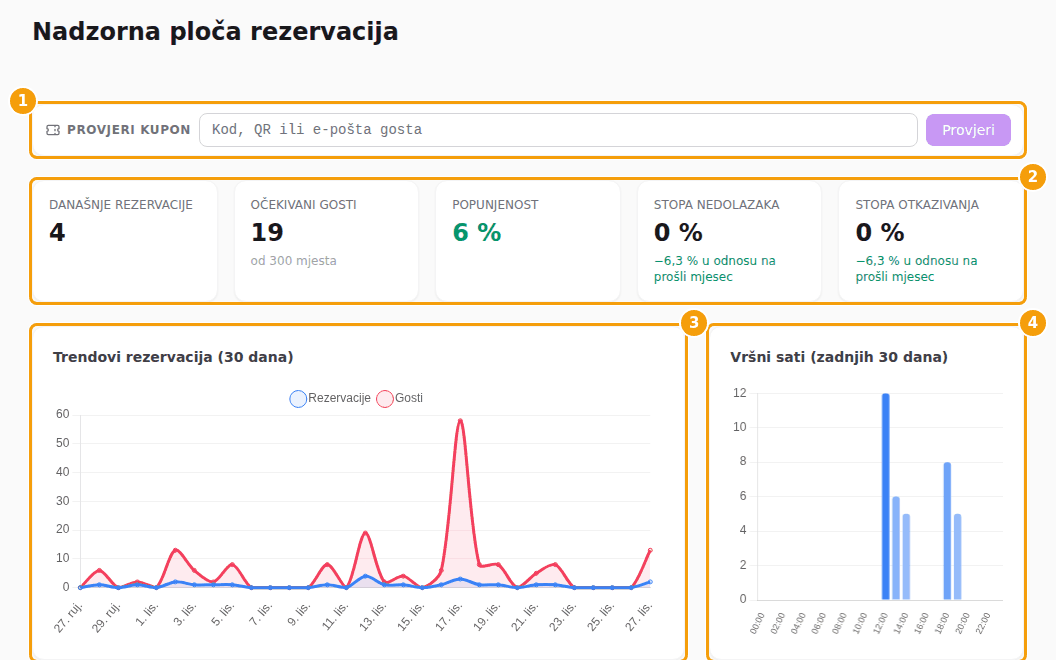Click the purple Provjeri button
1056x660 pixels.
(x=968, y=130)
